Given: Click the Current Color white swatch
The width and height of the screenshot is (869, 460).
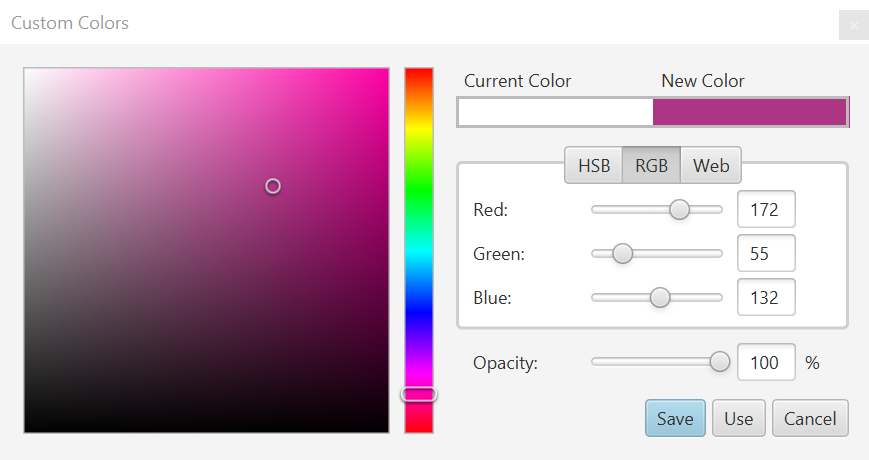Looking at the screenshot, I should click(x=555, y=112).
